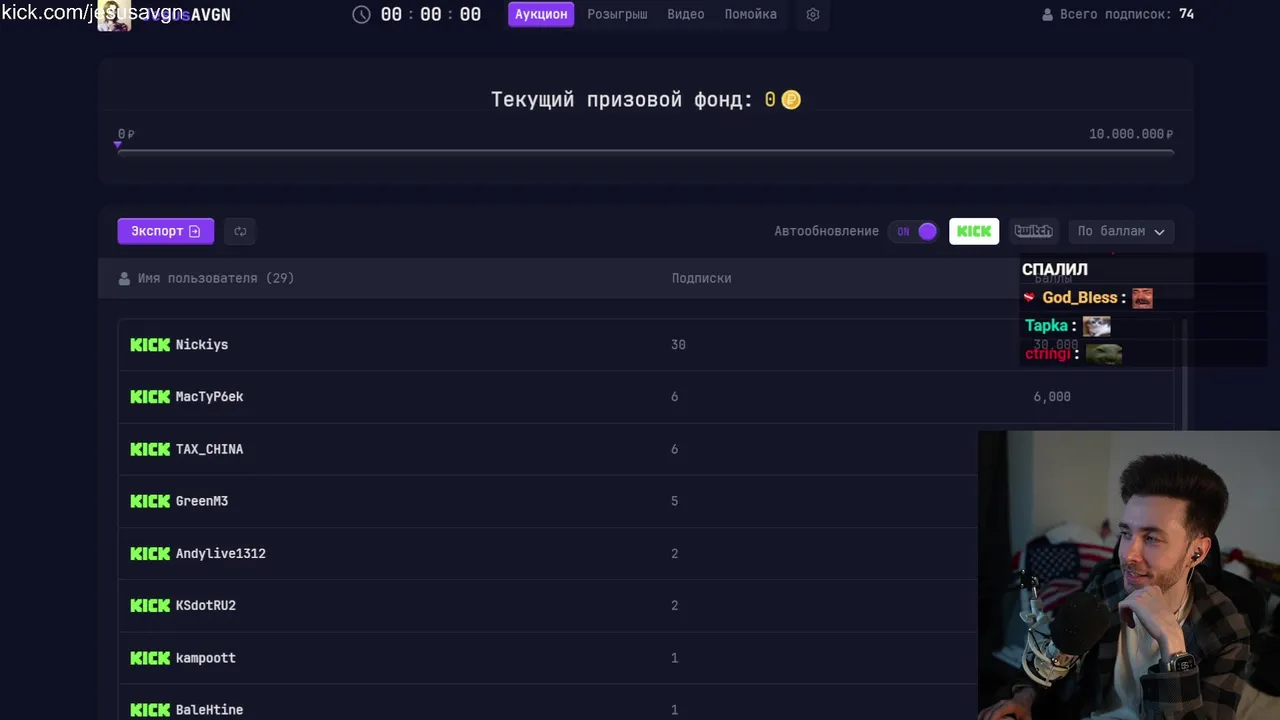Click Текущий призовой фонд heading
This screenshot has width=1280, height=720.
coord(621,100)
